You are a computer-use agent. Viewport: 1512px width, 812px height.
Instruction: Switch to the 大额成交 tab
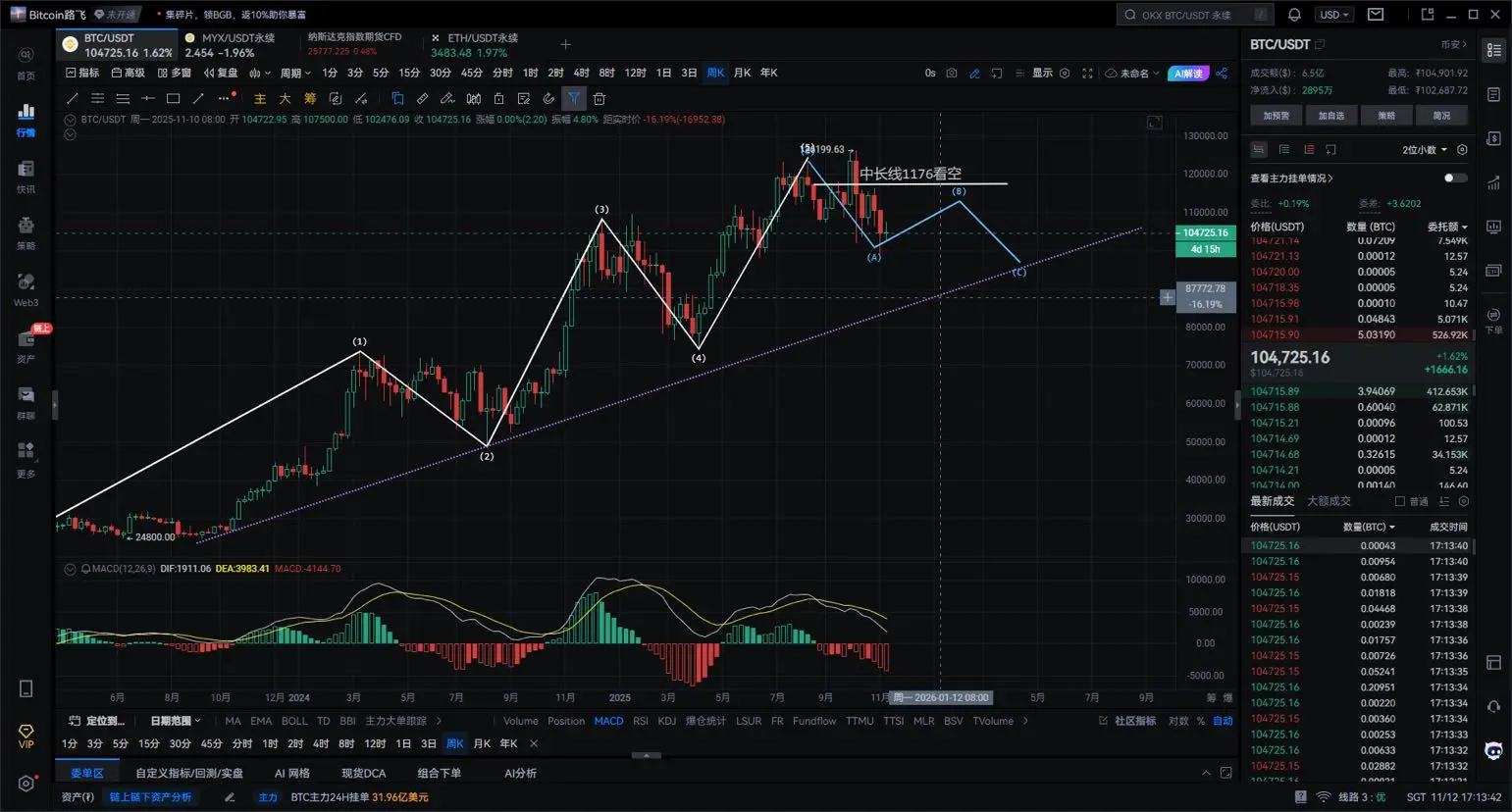pos(1329,501)
